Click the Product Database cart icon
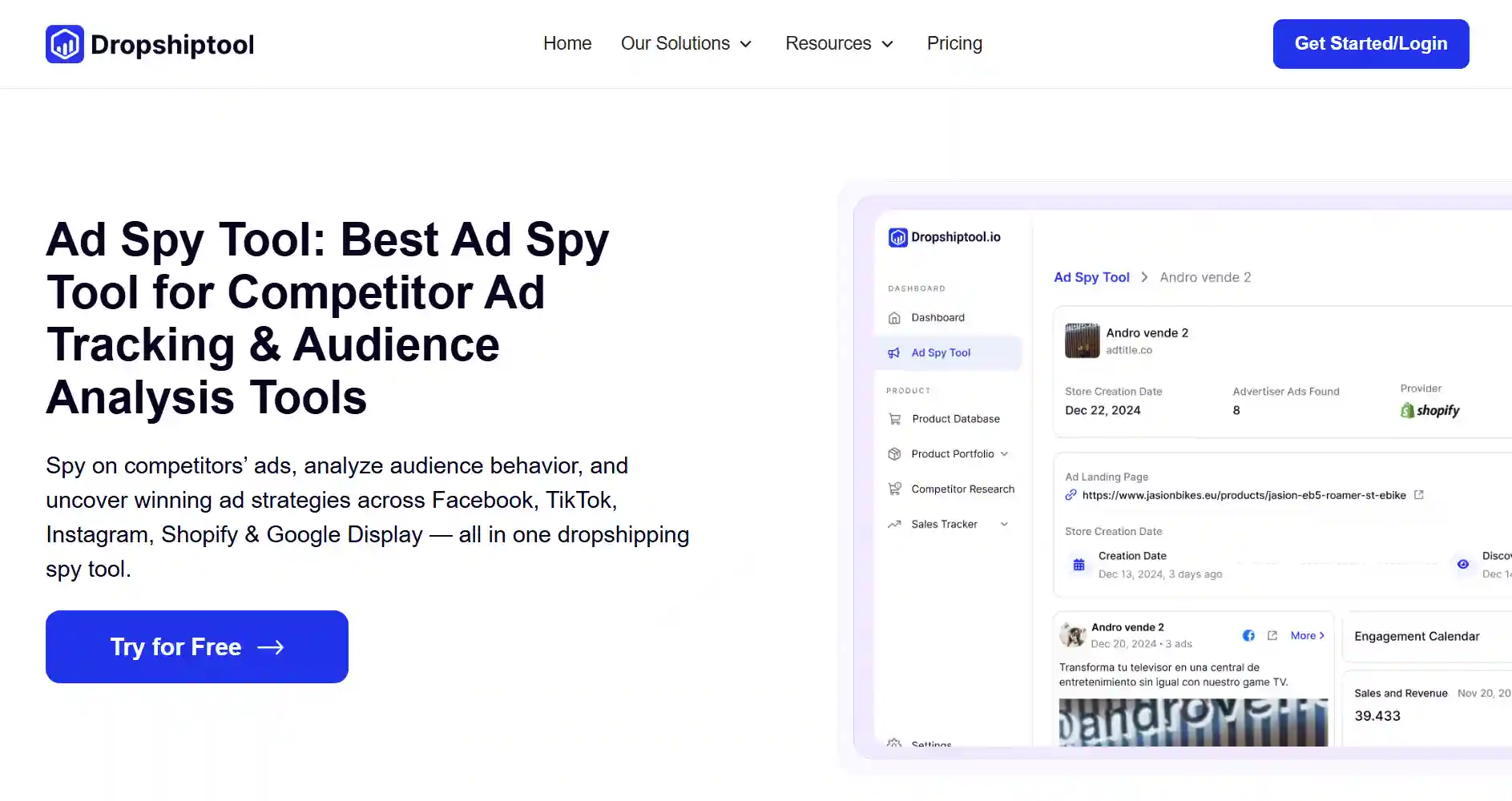The width and height of the screenshot is (1512, 801). point(895,419)
